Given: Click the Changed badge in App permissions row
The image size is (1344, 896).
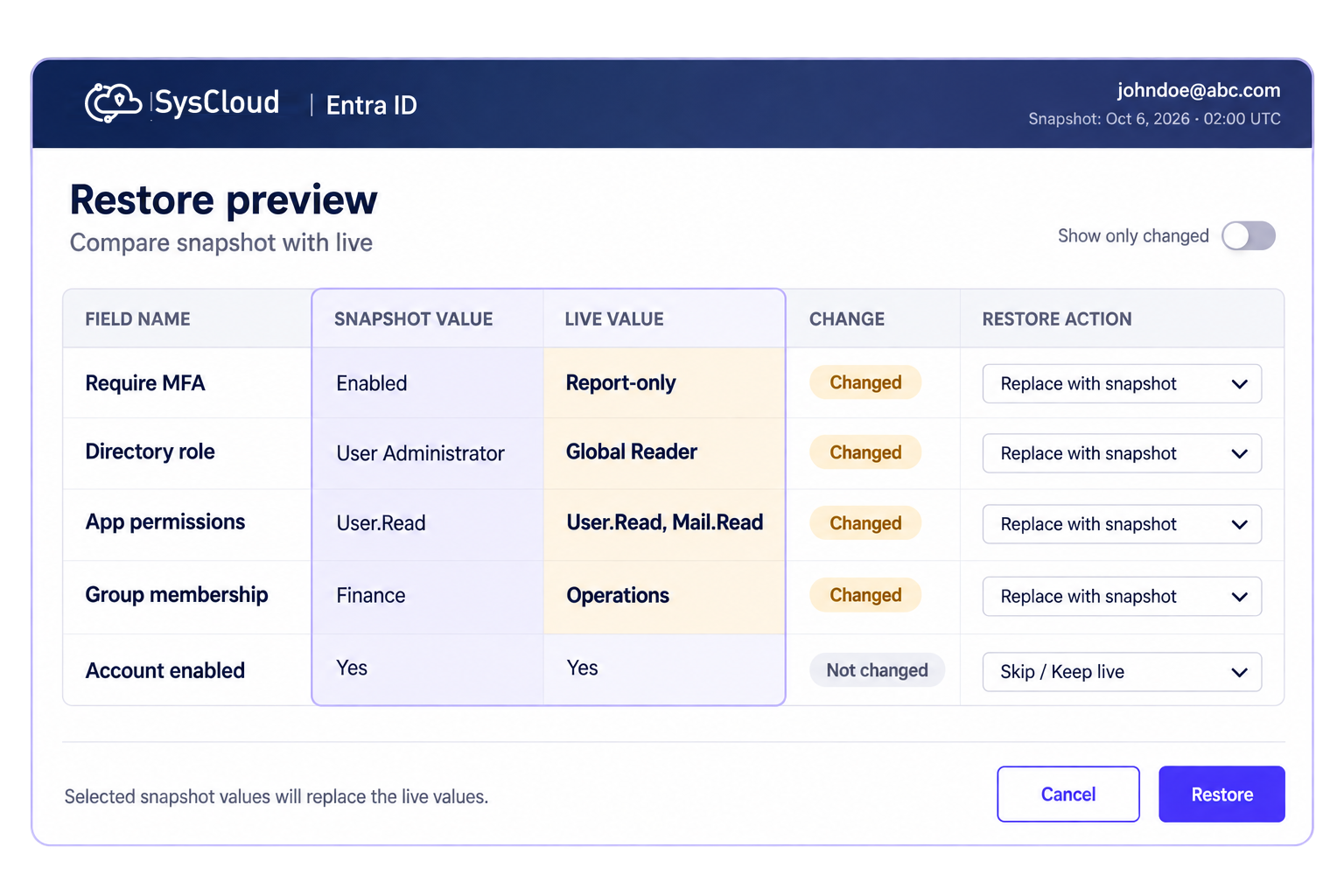Looking at the screenshot, I should [x=865, y=523].
